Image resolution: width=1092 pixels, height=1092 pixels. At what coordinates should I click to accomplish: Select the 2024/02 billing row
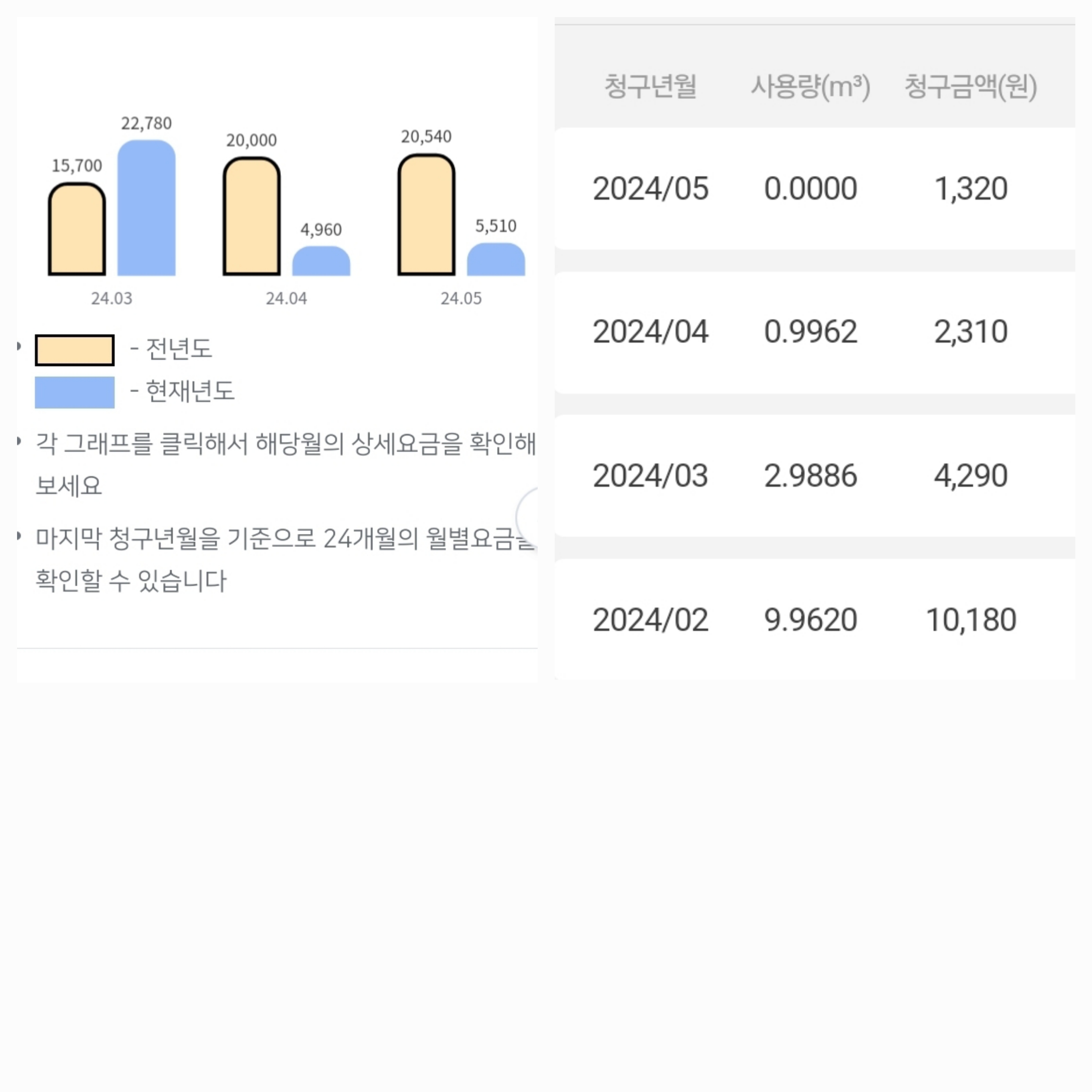814,620
